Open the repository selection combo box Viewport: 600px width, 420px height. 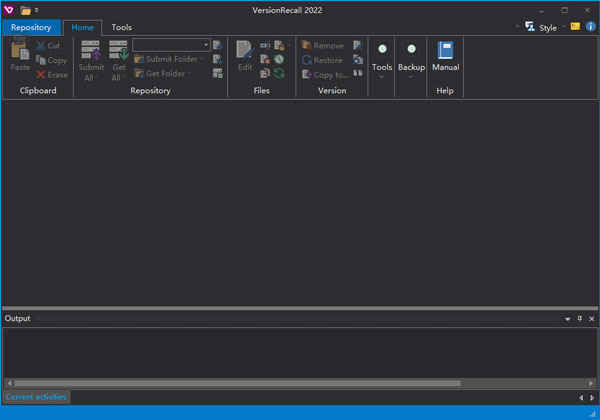[x=171, y=45]
